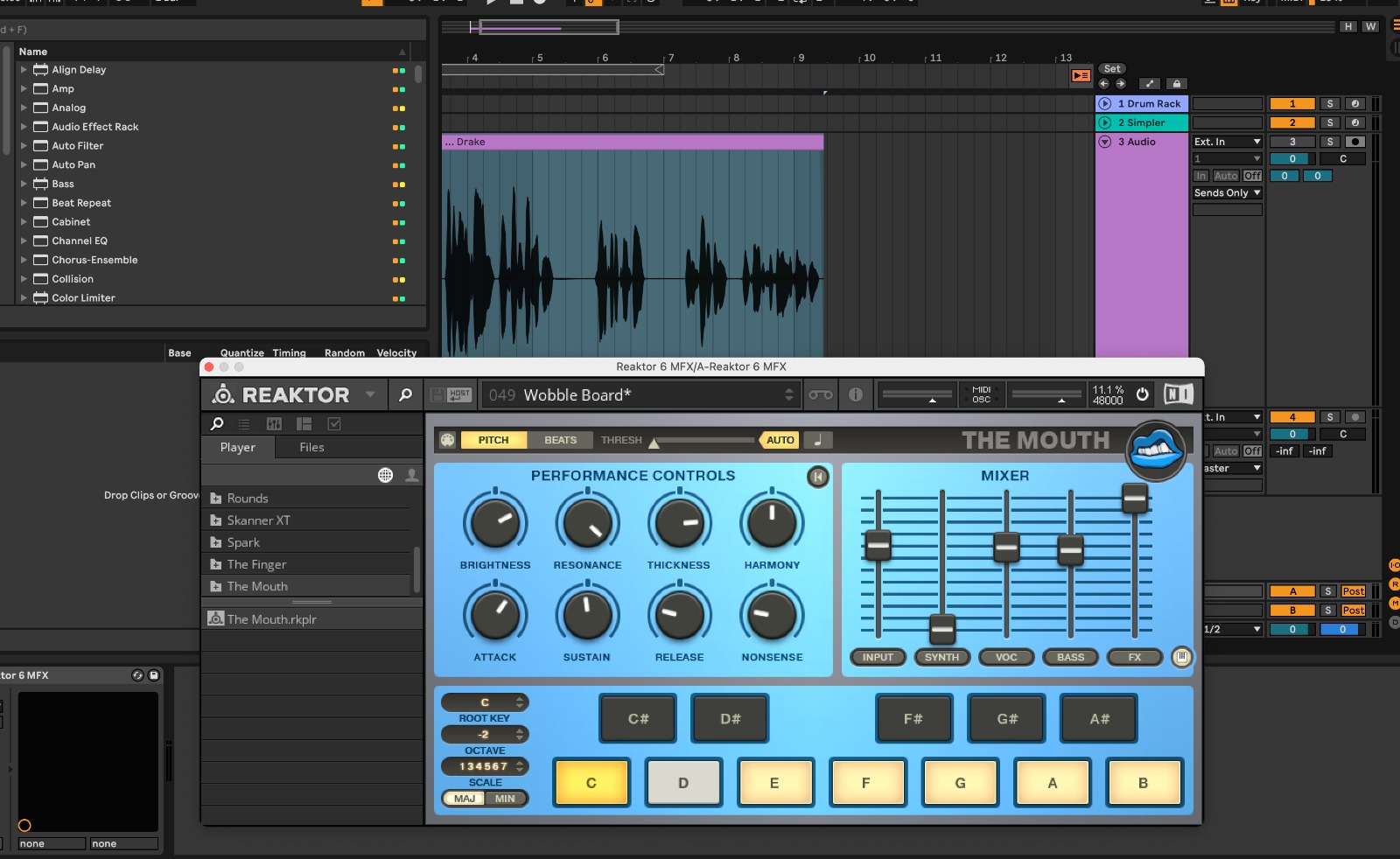Screen dimensions: 1400x859
Task: Click the INPUT mixer fader handle
Action: 878,545
